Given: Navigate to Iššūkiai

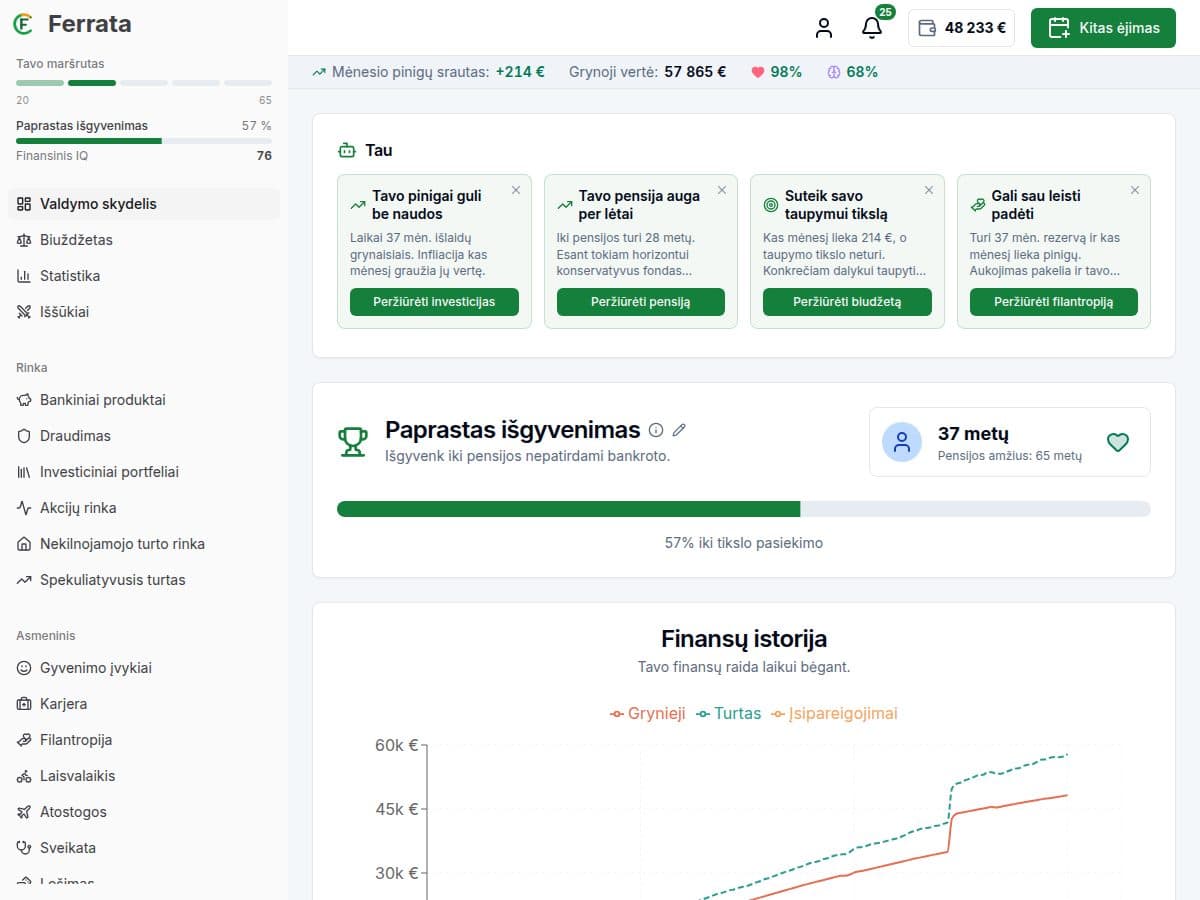Looking at the screenshot, I should [x=144, y=312].
